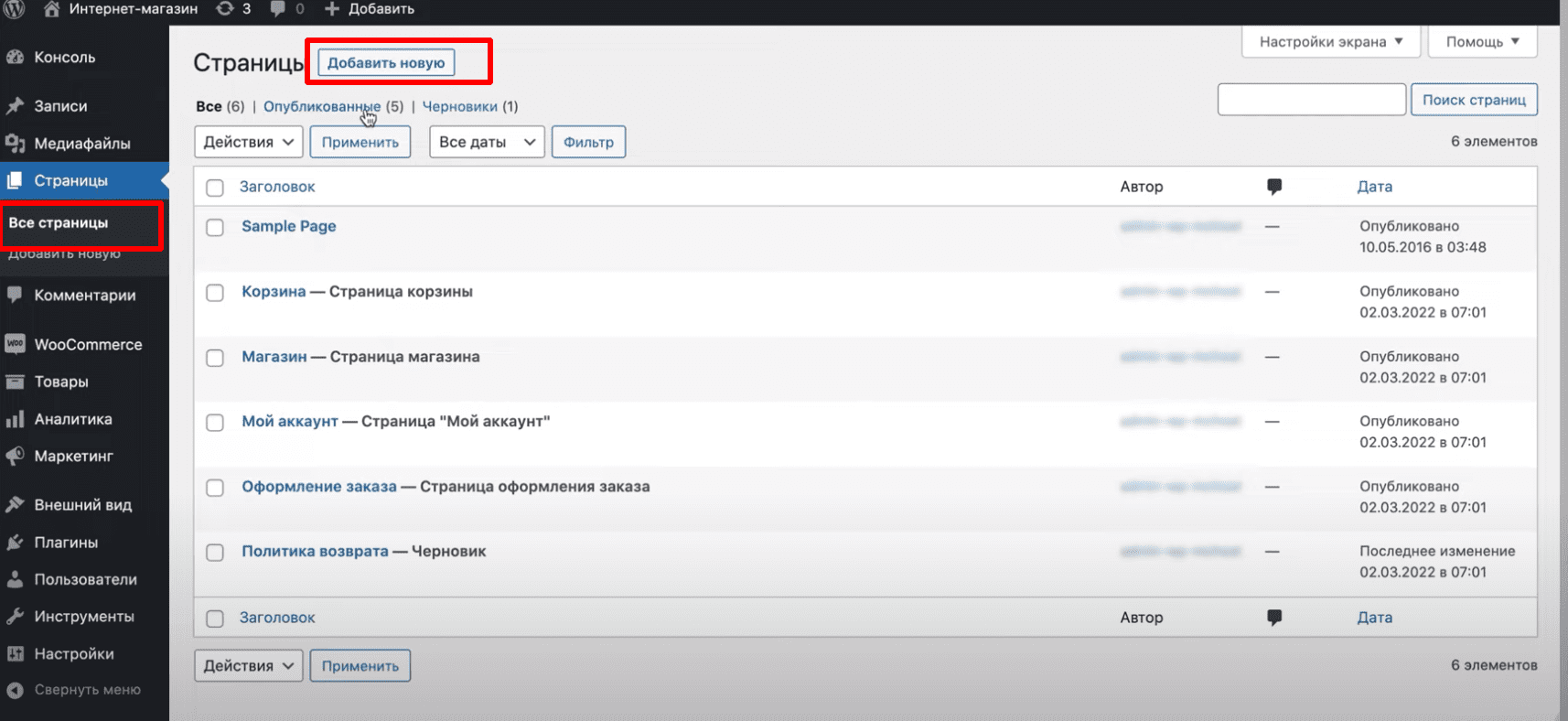1568x721 pixels.
Task: Open the Маркетинг megaphone icon
Action: 15,456
